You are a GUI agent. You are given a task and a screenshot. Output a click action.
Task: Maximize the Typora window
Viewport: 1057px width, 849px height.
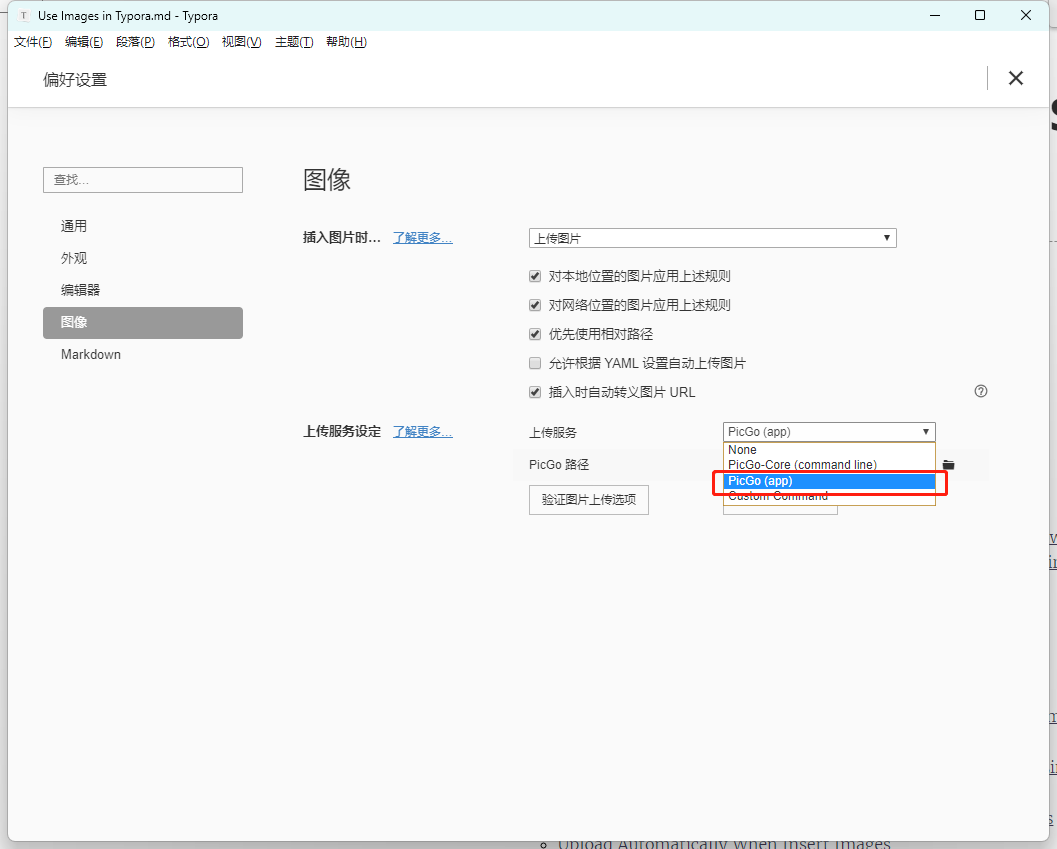pyautogui.click(x=980, y=16)
